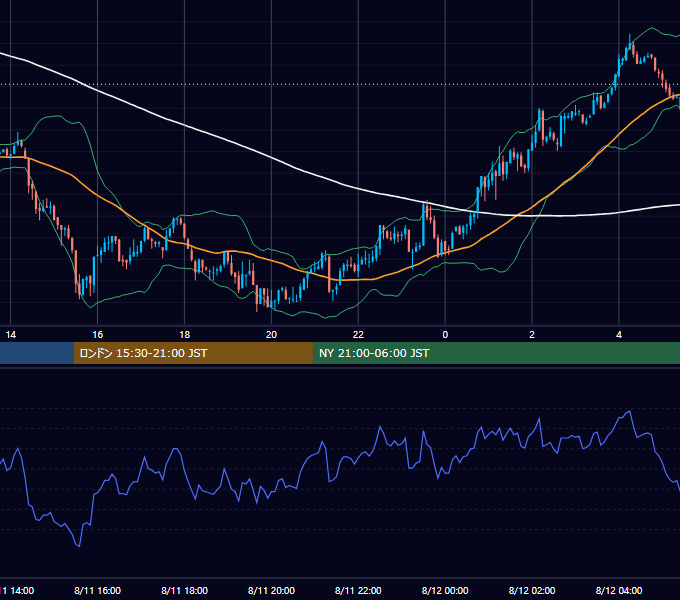The width and height of the screenshot is (680, 600).
Task: Click the 8/12 00:00 time label
Action: [x=445, y=590]
